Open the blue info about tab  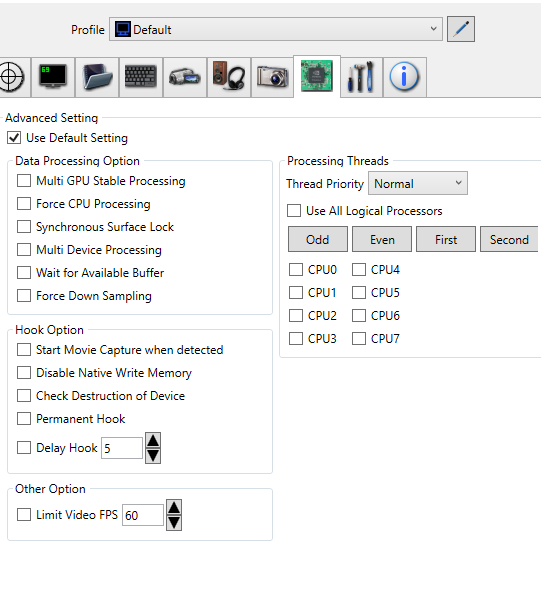click(x=404, y=77)
